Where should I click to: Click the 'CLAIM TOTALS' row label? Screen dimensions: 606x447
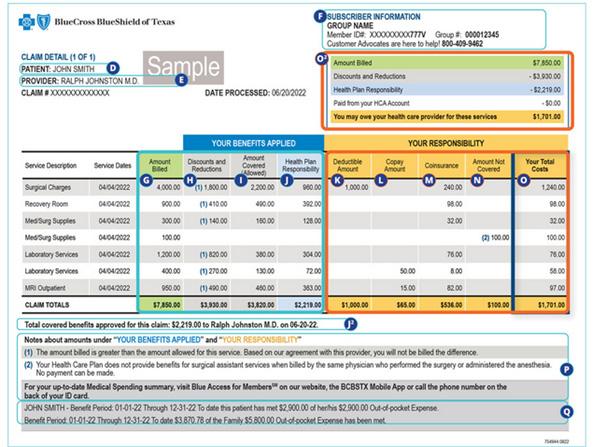47,305
